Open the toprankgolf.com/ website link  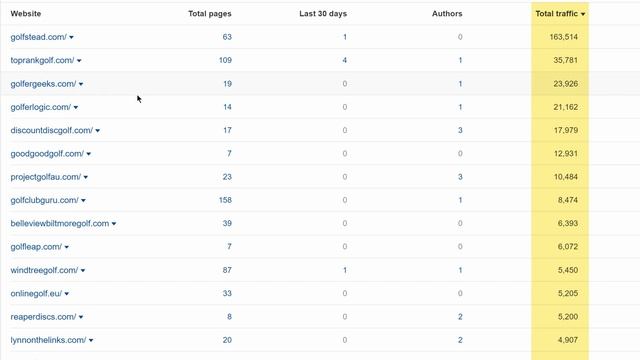[x=42, y=60]
